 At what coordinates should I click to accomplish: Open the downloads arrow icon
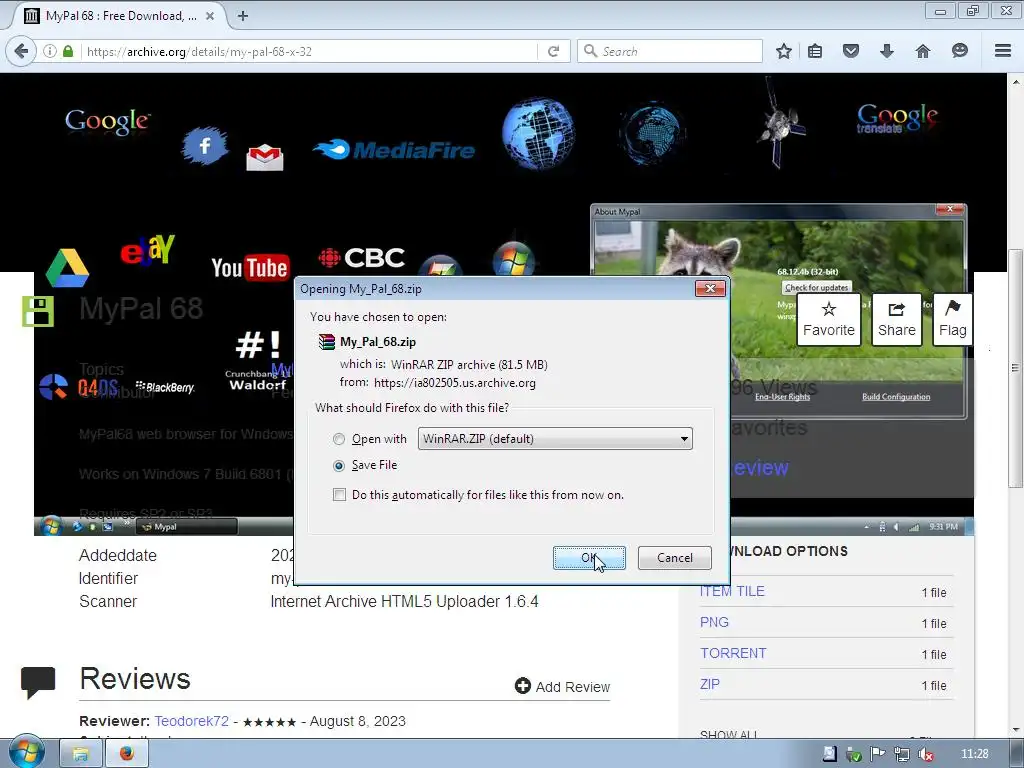click(x=886, y=51)
